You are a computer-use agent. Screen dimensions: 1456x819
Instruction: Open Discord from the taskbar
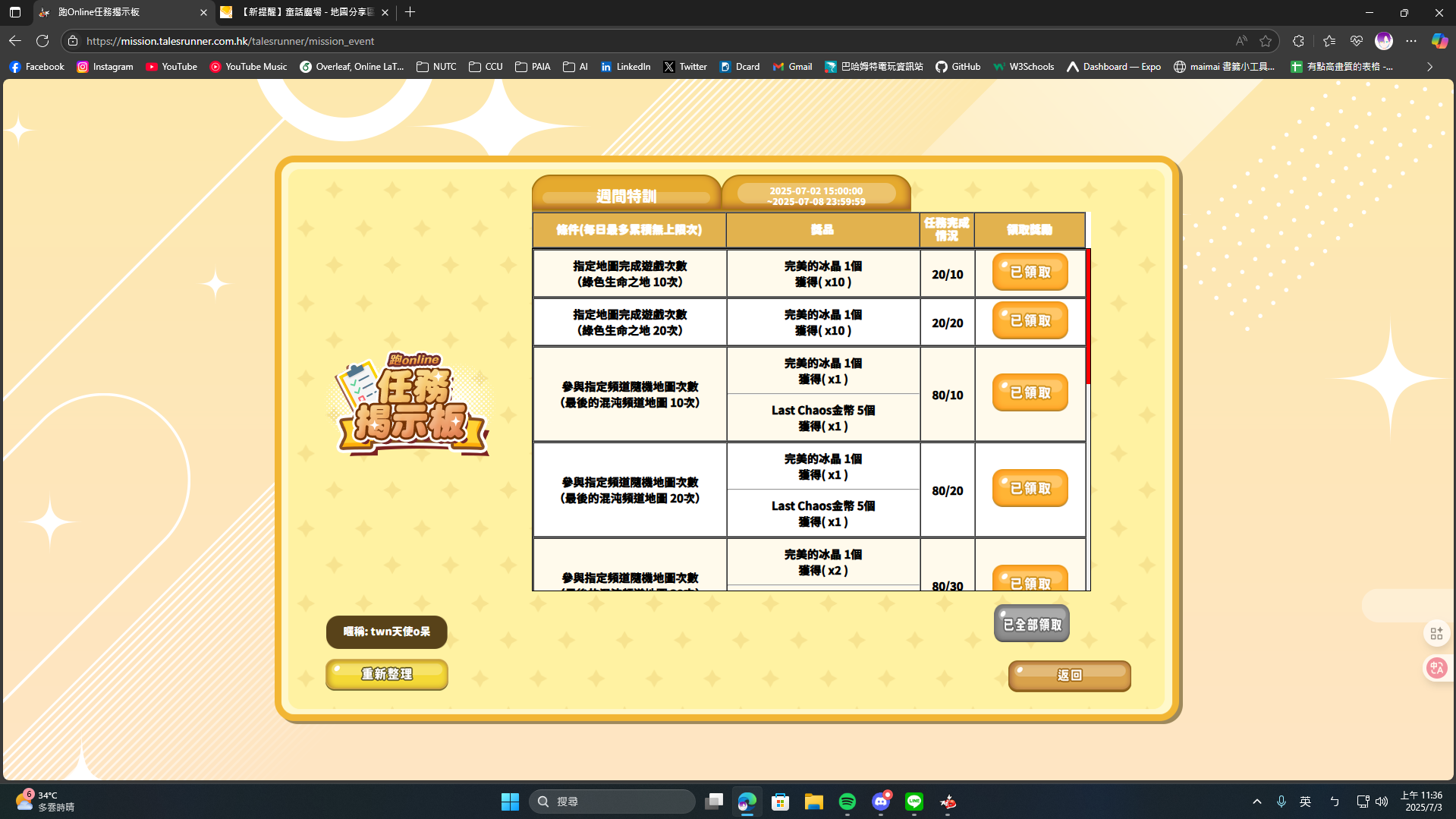coord(880,802)
